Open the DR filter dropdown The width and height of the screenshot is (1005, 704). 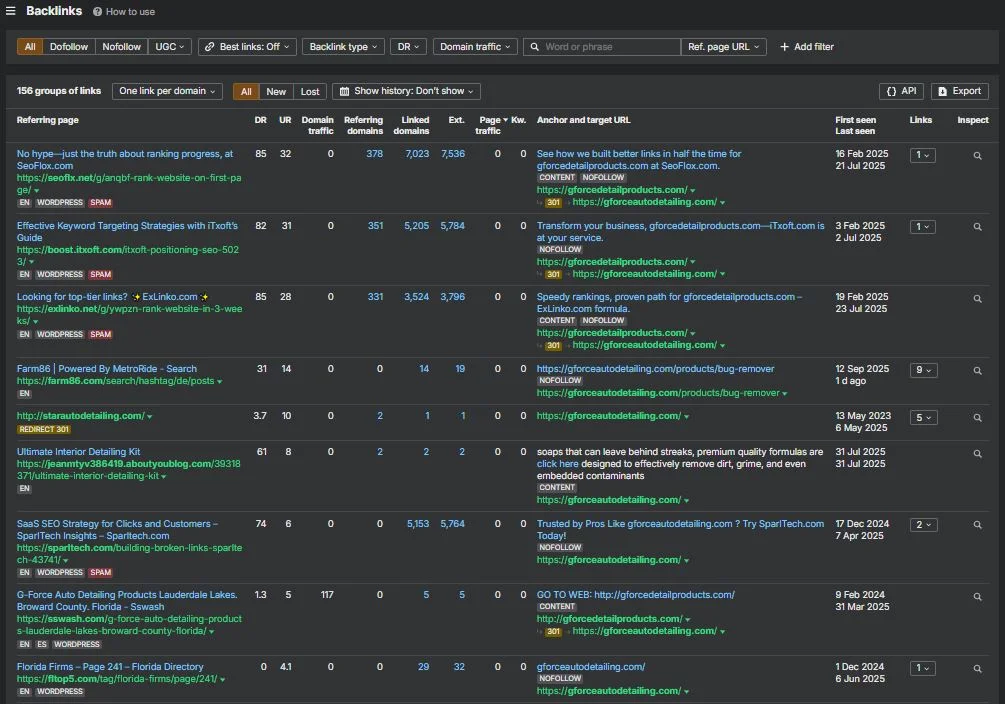click(x=408, y=47)
